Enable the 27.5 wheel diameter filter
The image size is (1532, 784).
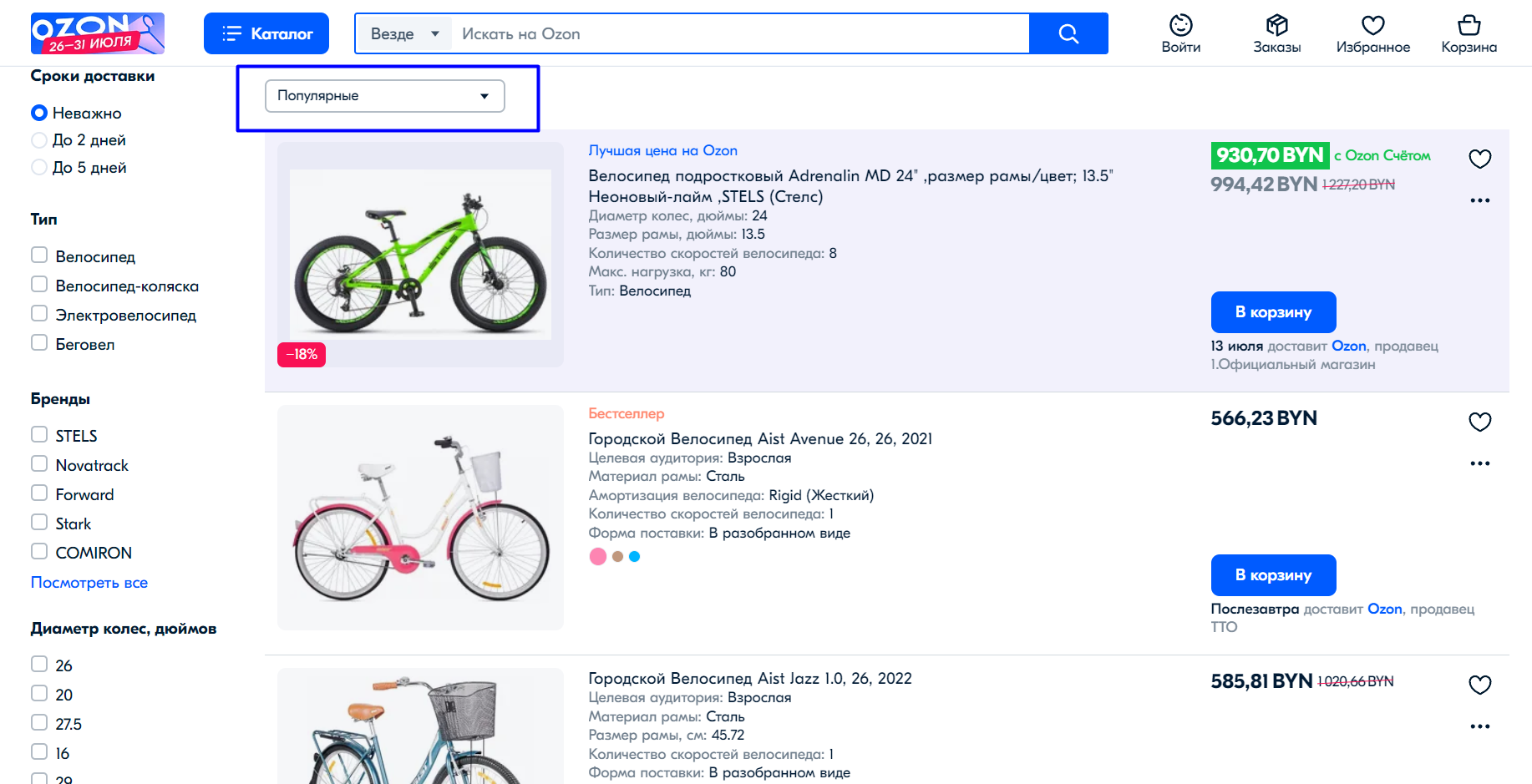click(x=39, y=723)
